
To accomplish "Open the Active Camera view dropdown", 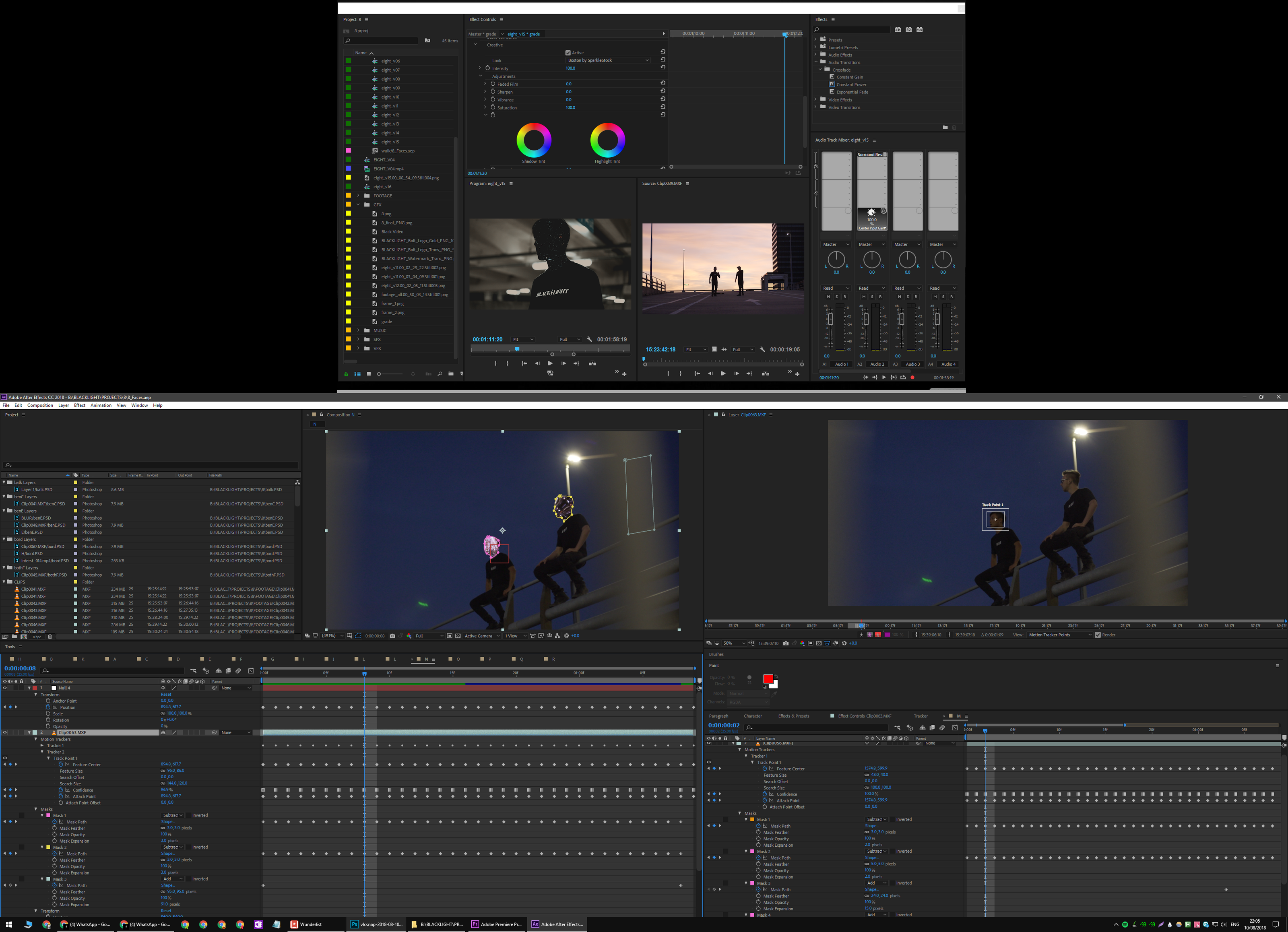I will (481, 636).
